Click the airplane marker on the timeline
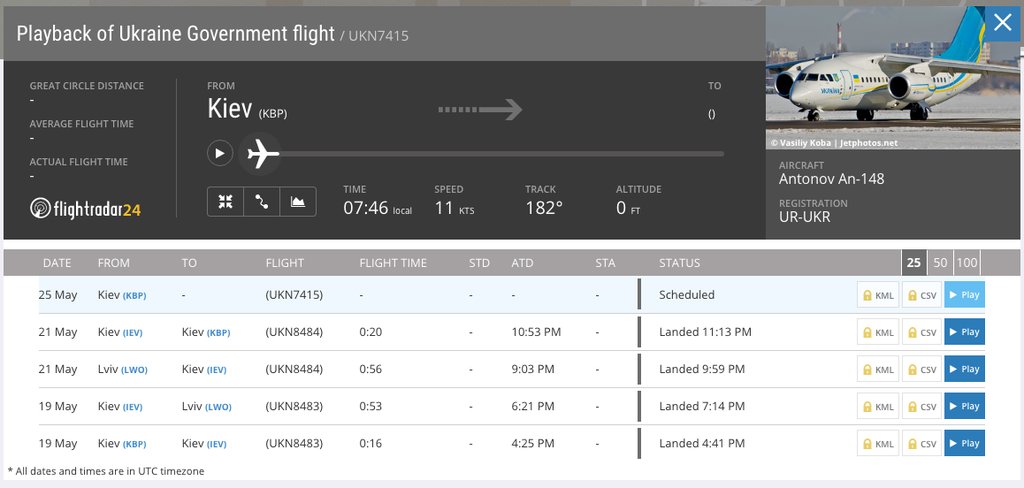The height and width of the screenshot is (488, 1024). pyautogui.click(x=262, y=154)
